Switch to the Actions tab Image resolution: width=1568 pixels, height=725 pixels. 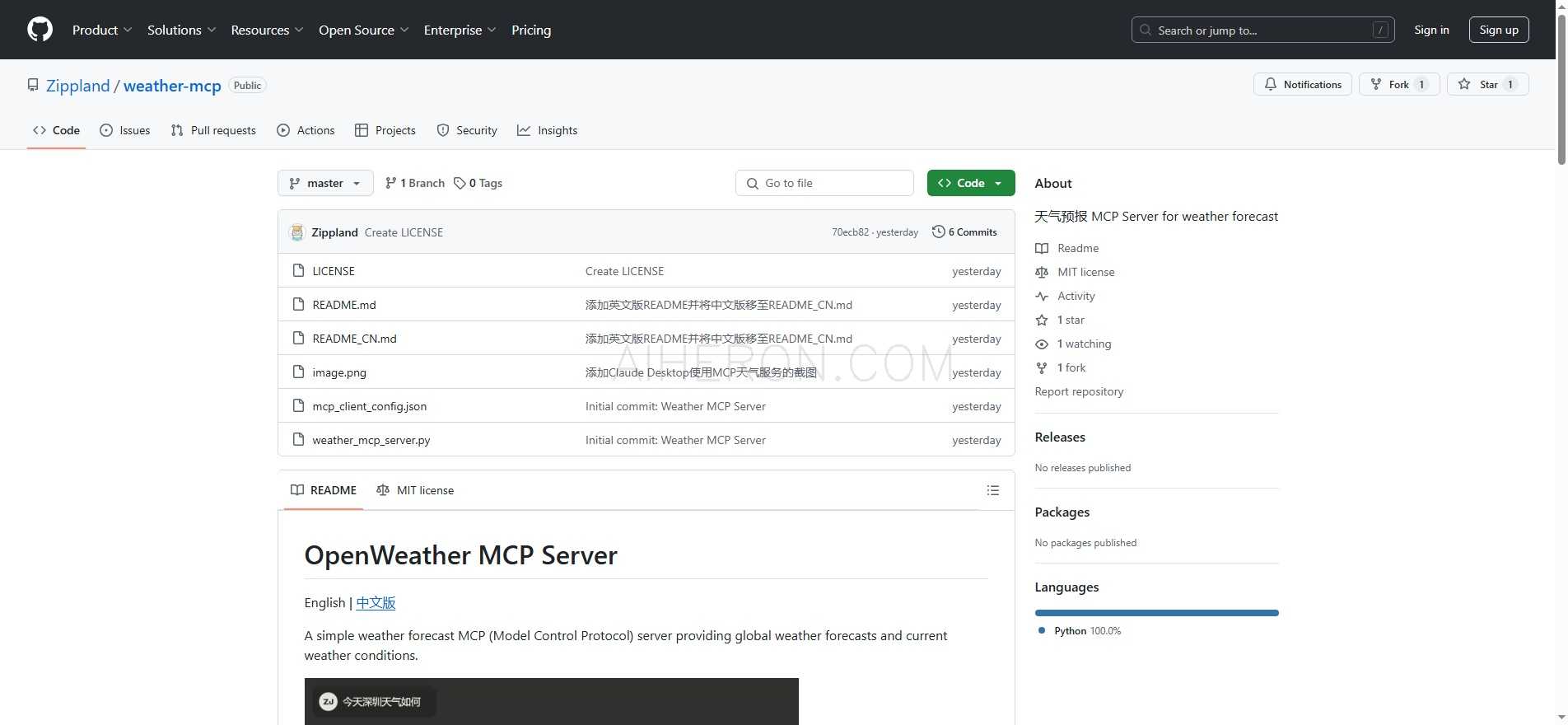tap(306, 130)
